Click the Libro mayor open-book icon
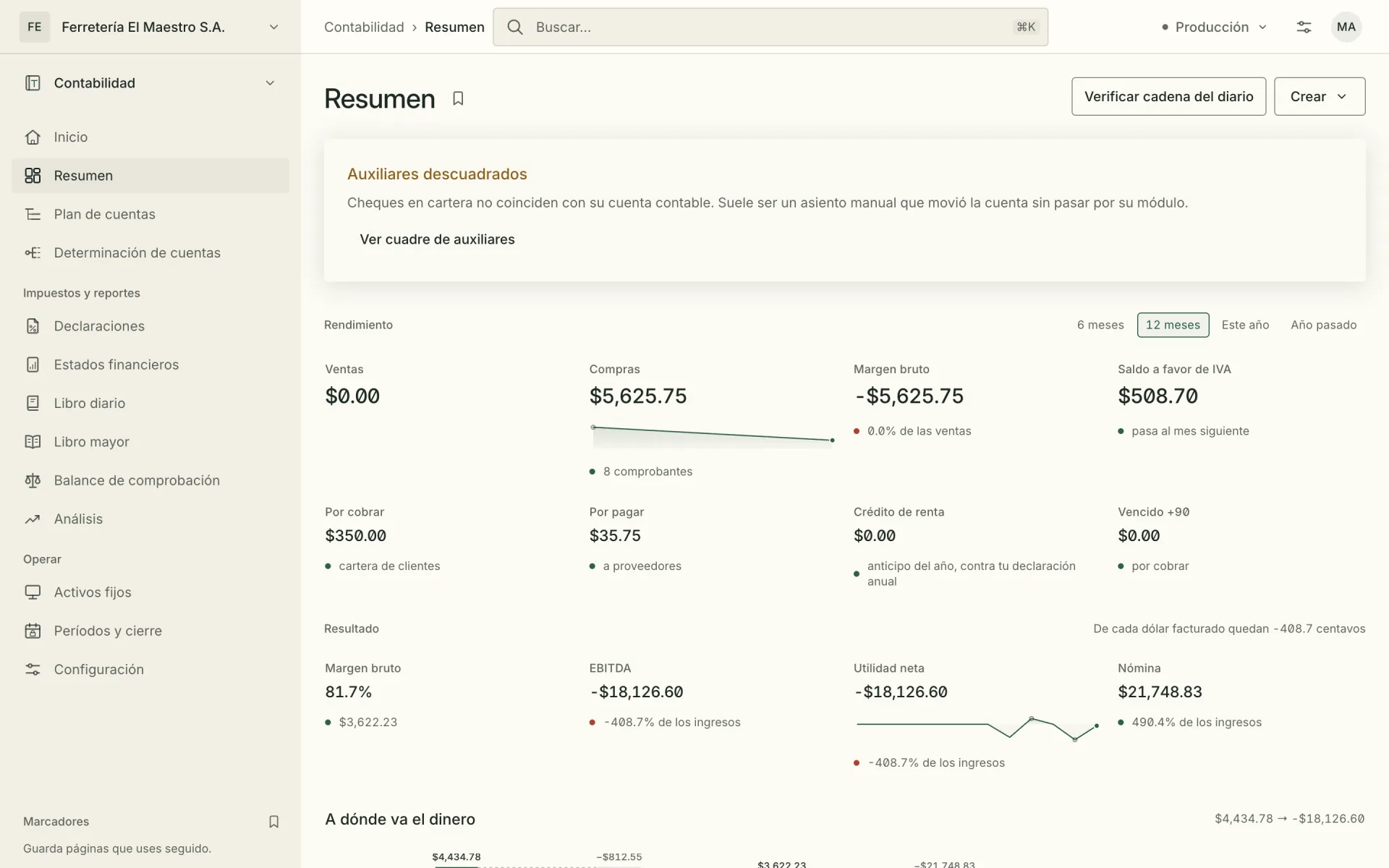 coord(33,442)
